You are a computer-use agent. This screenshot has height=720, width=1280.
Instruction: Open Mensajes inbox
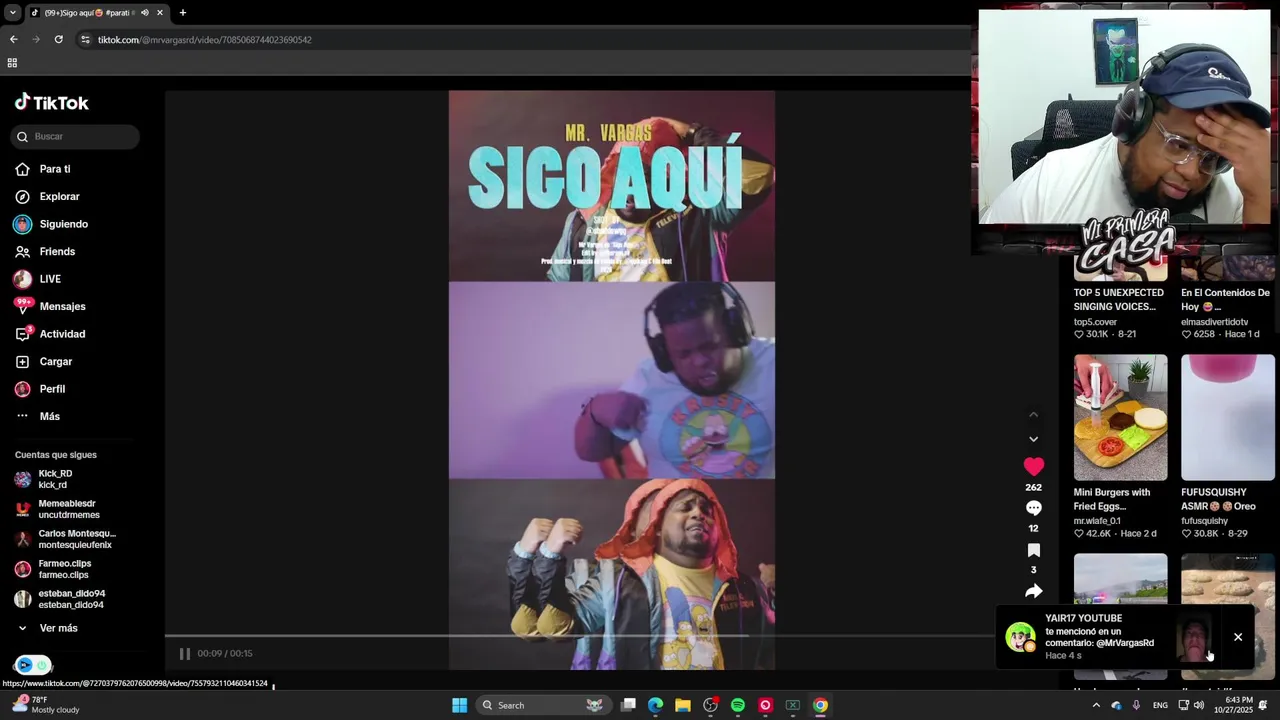coord(62,307)
